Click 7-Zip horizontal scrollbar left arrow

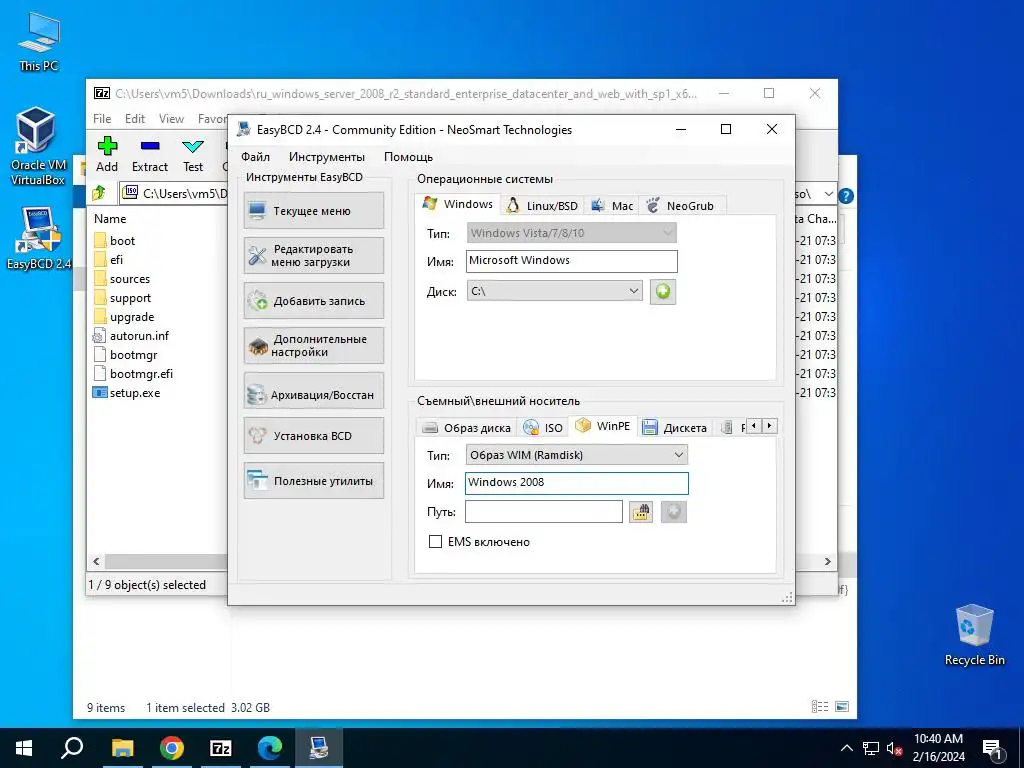pyautogui.click(x=97, y=562)
